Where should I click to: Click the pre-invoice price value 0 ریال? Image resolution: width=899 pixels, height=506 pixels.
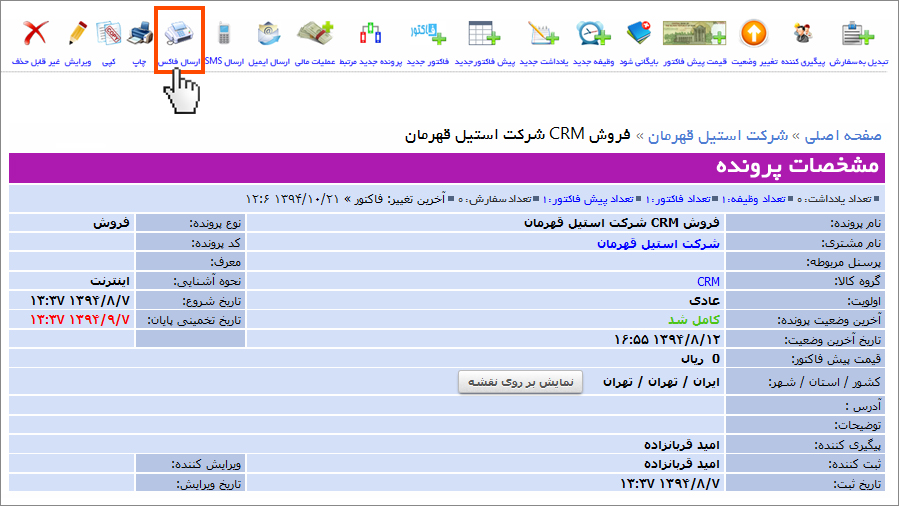[x=700, y=359]
